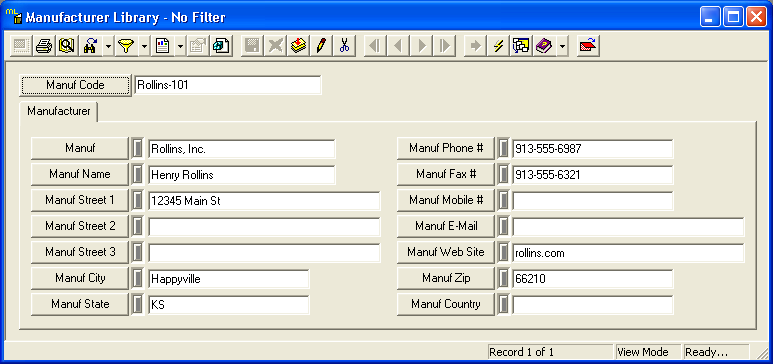The height and width of the screenshot is (364, 773).
Task: Click the grayed X delete icon
Action: (276, 46)
